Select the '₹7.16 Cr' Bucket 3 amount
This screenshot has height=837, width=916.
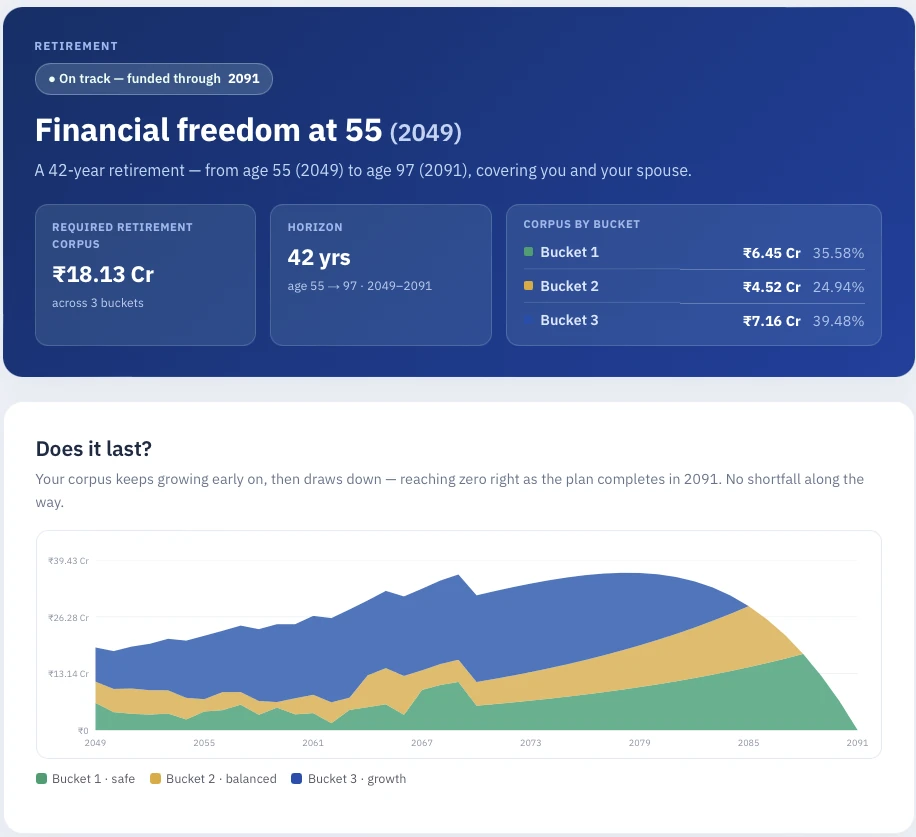pyautogui.click(x=772, y=321)
